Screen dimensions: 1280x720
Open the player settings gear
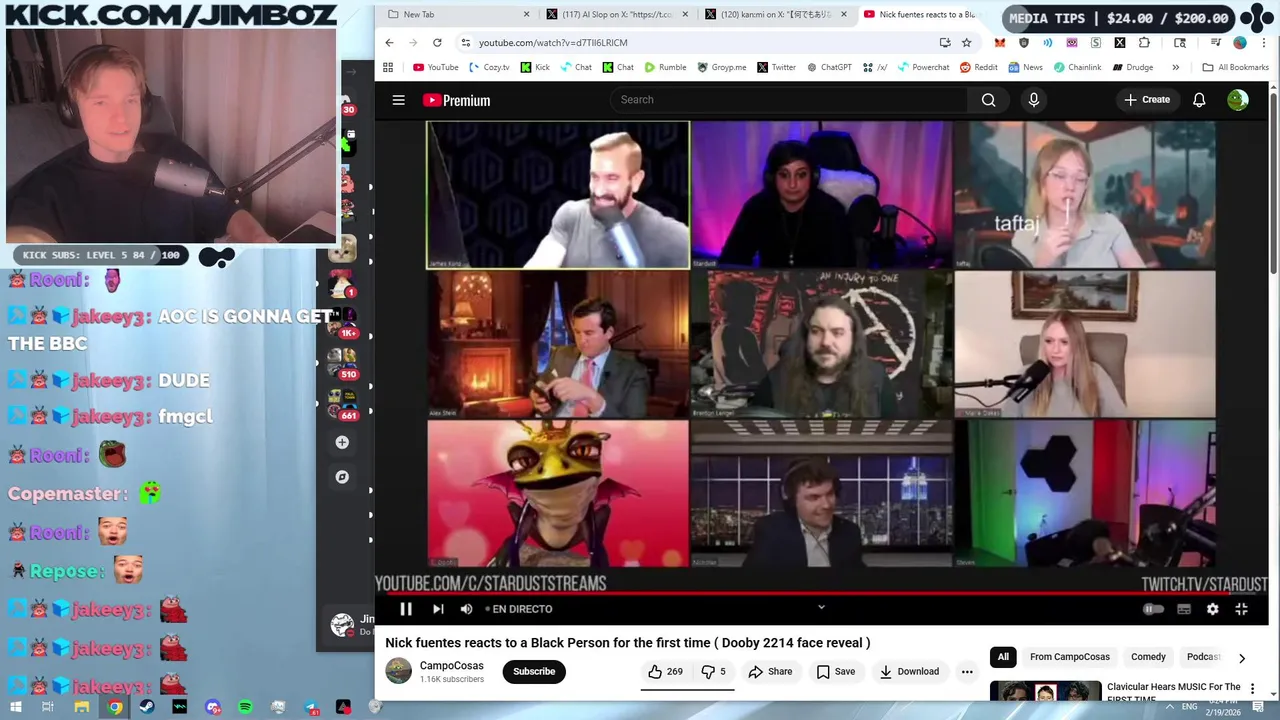click(x=1212, y=609)
